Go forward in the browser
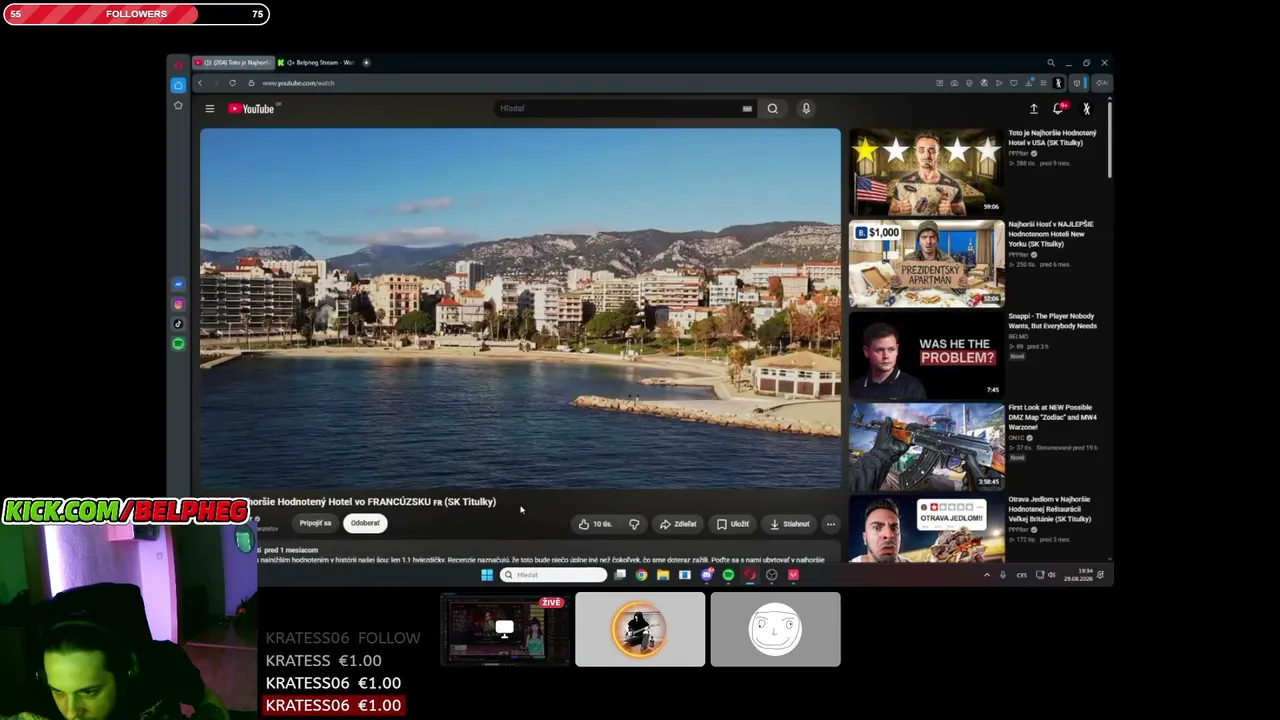 click(x=215, y=83)
